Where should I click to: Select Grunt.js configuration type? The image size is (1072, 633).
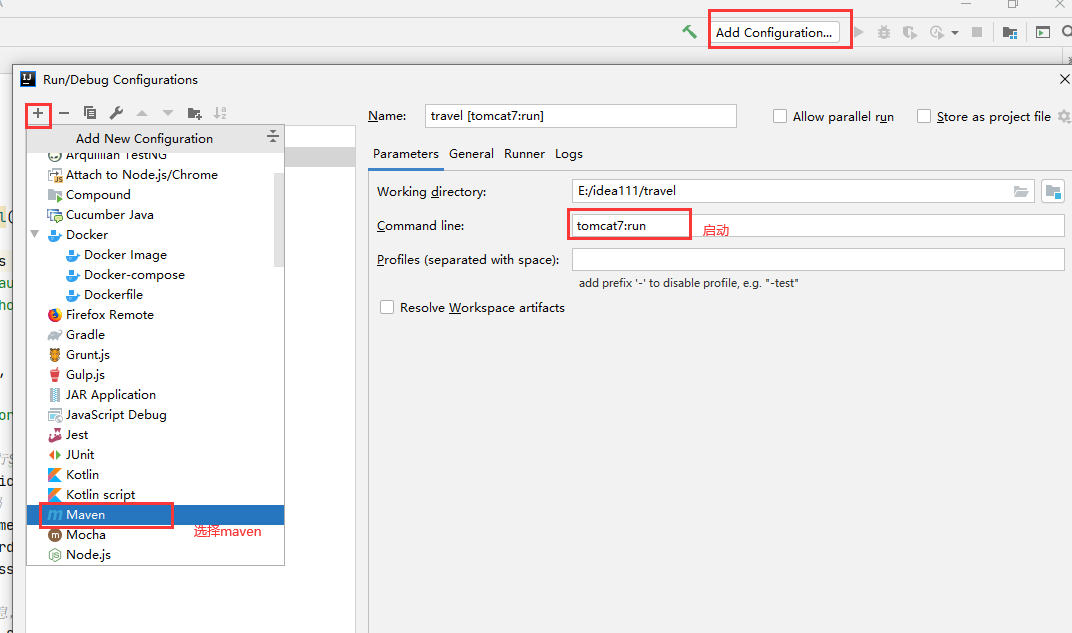tap(155, 355)
